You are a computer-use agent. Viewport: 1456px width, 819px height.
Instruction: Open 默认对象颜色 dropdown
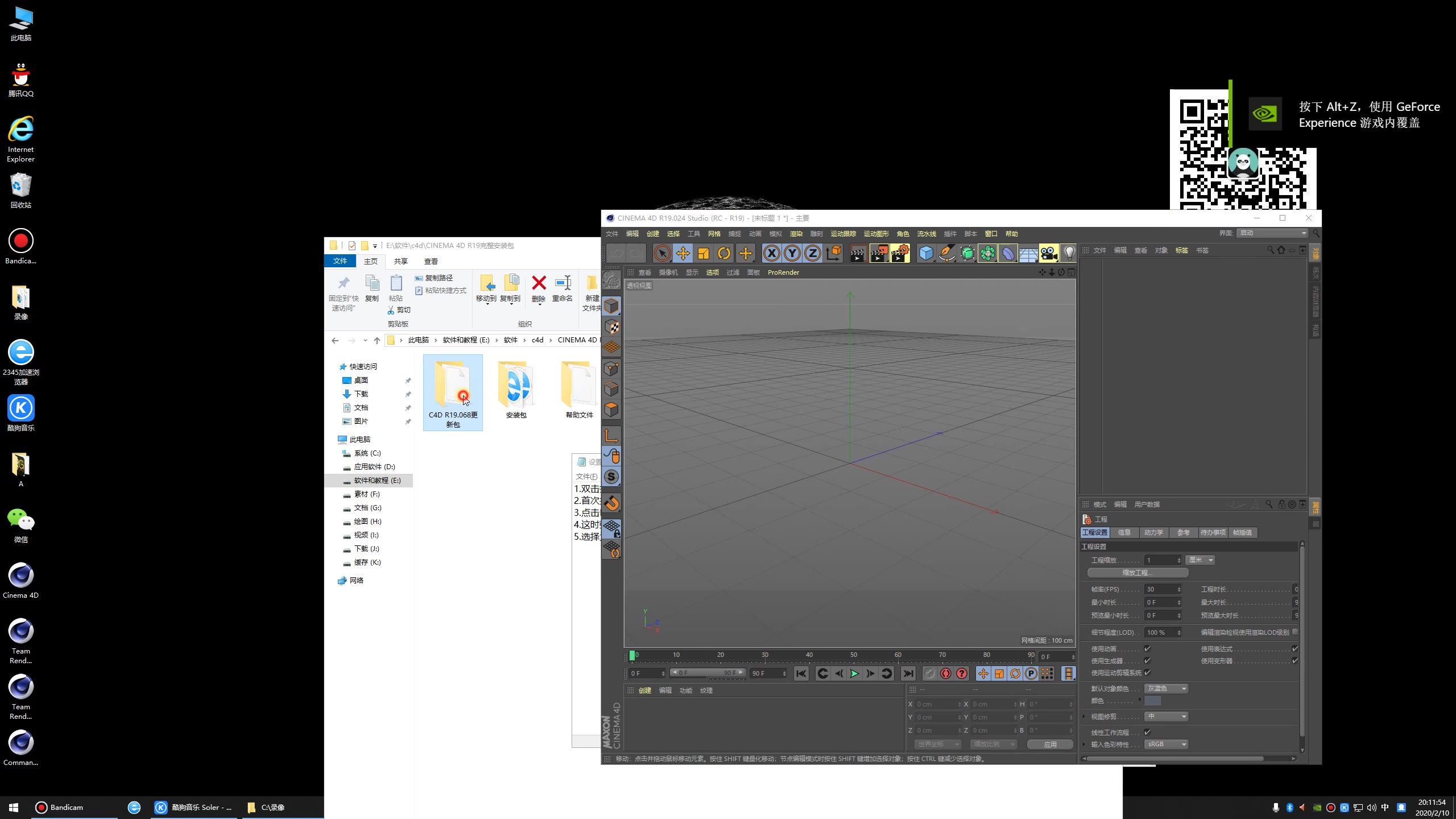(x=1165, y=688)
